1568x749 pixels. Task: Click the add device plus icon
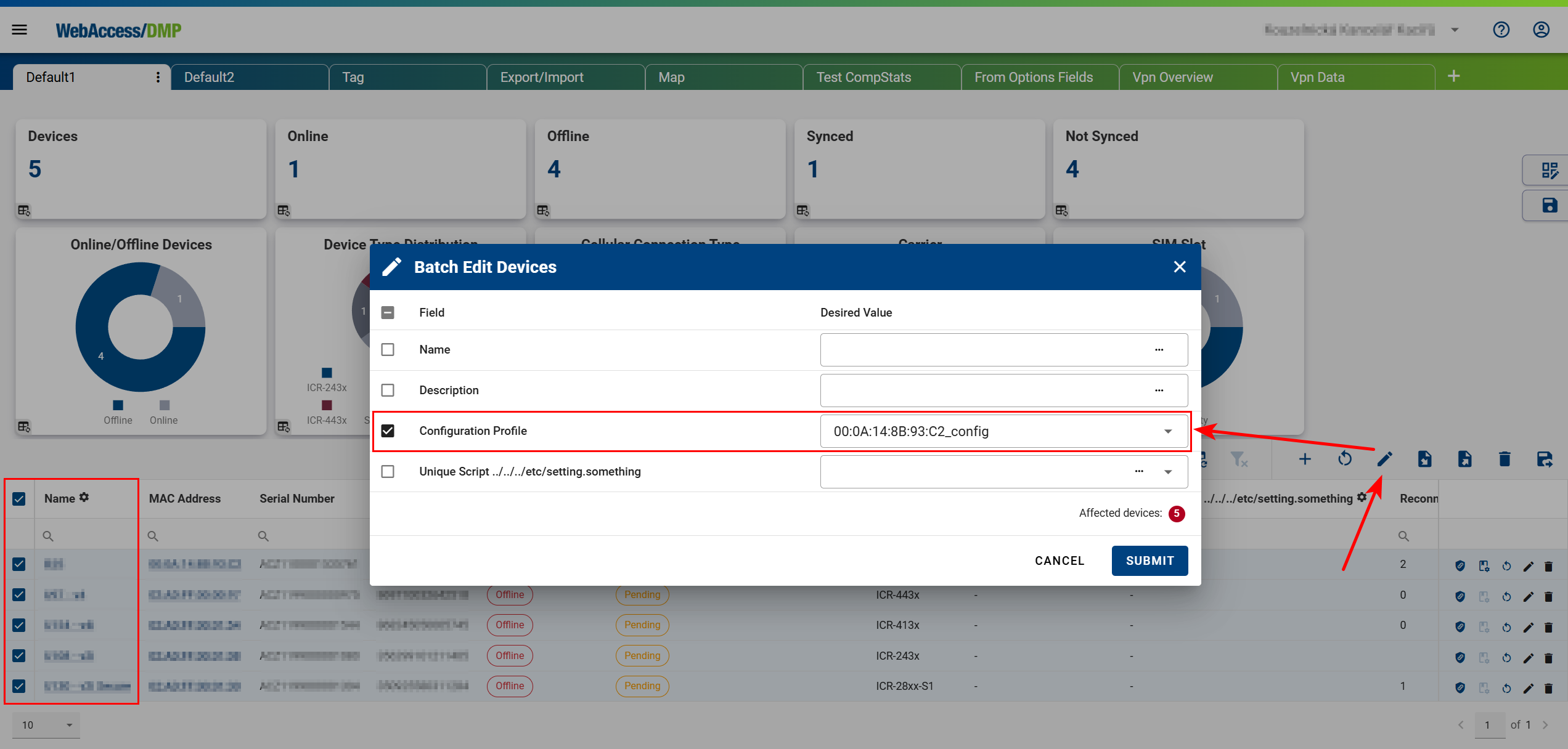(x=1305, y=459)
